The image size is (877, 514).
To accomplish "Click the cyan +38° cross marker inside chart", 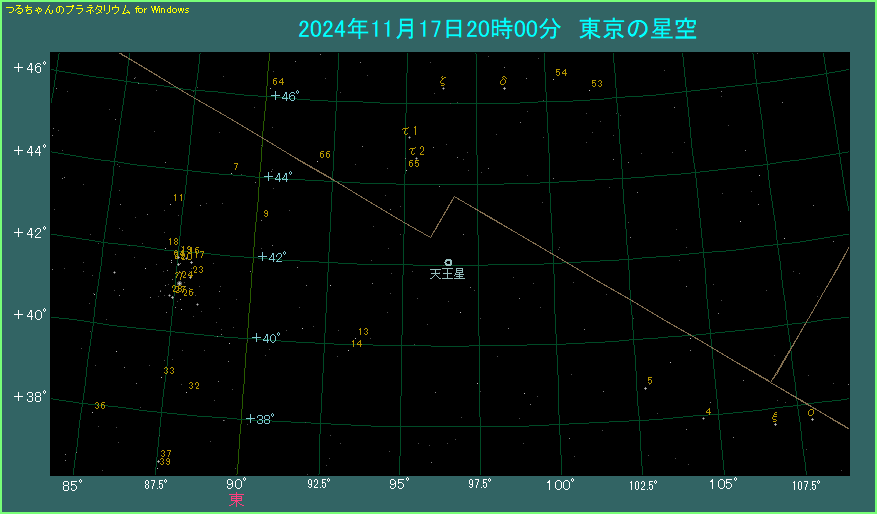I will tap(250, 419).
